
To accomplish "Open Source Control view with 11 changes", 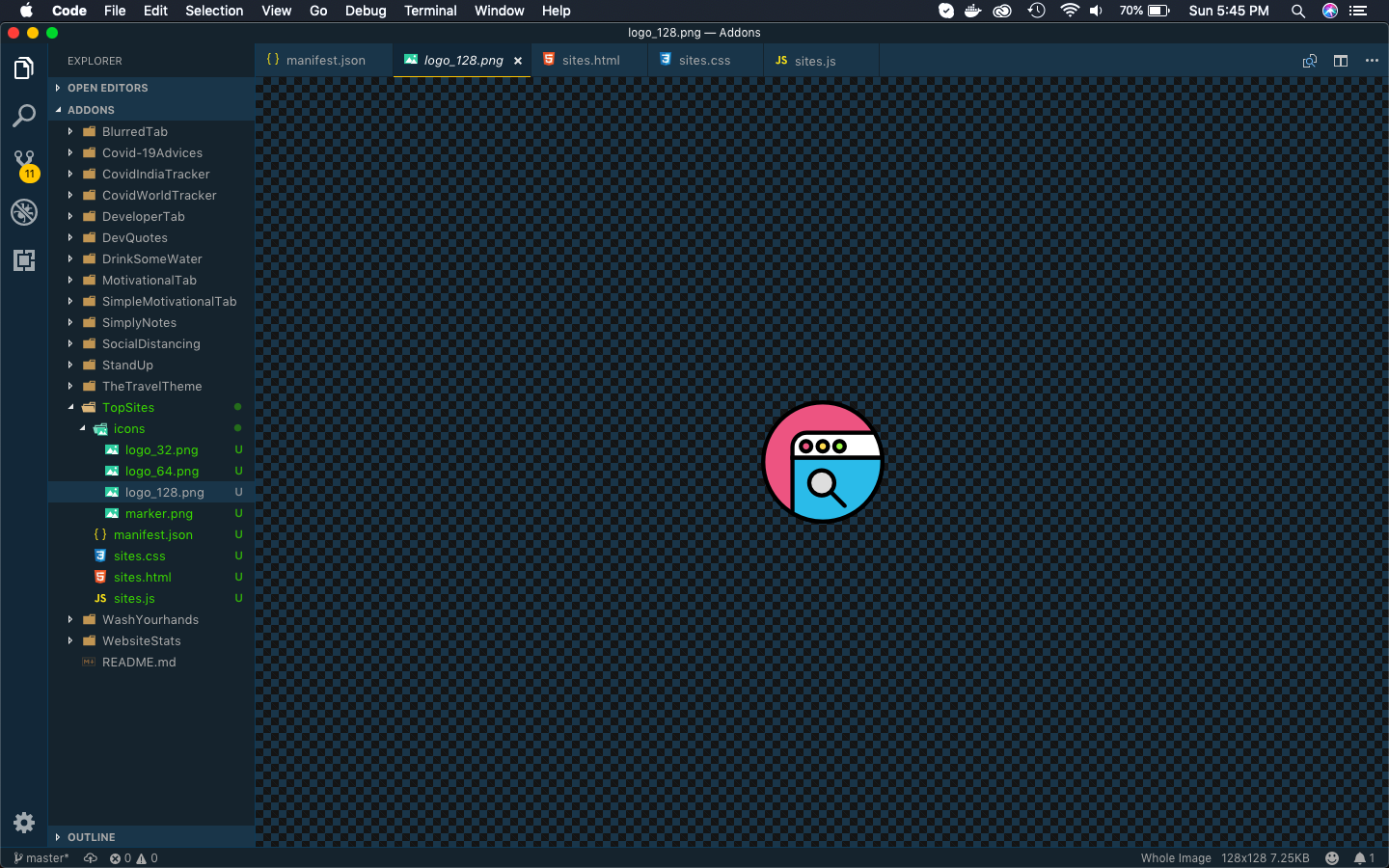I will coord(24,164).
